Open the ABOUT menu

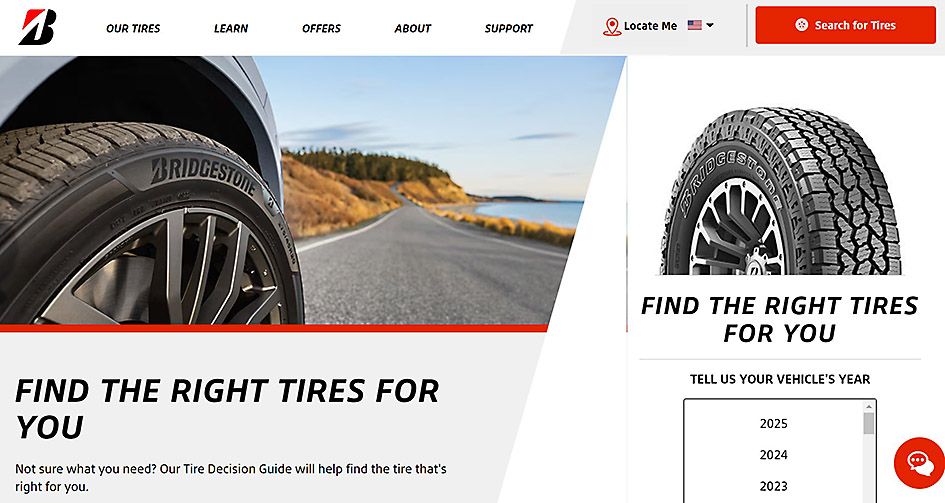[413, 28]
